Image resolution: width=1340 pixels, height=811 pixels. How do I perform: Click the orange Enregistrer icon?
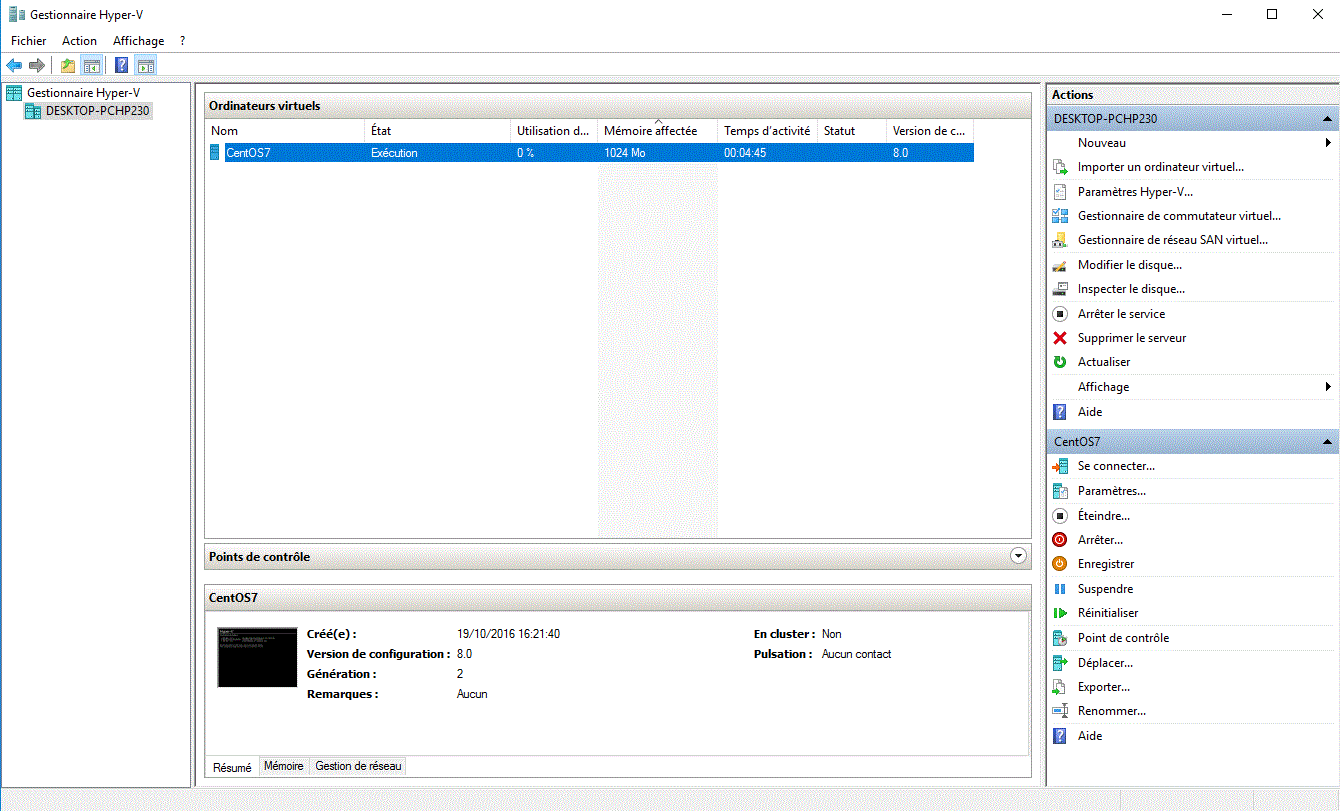(x=1060, y=564)
